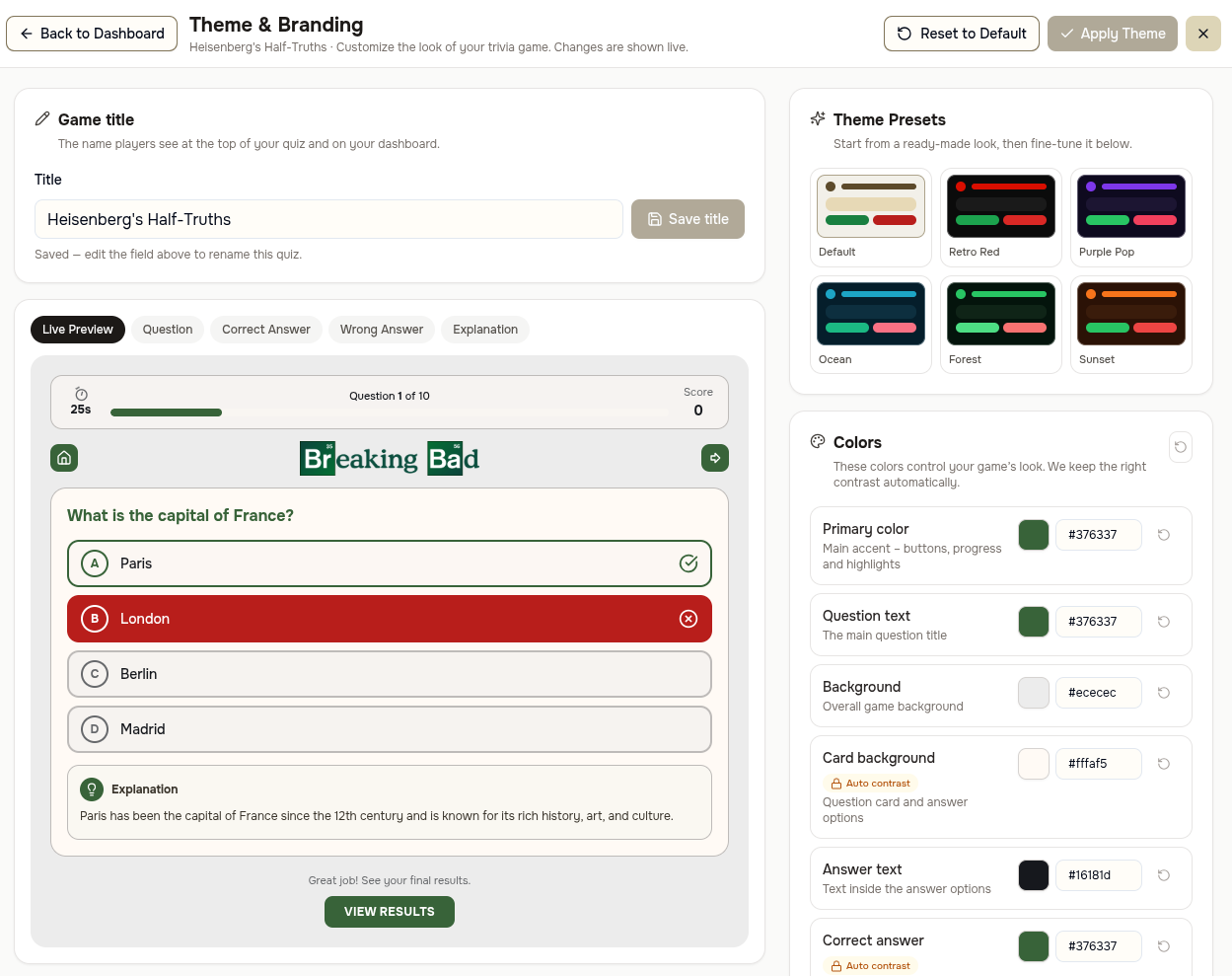Click the letter C circle on Berlin
The width and height of the screenshot is (1232, 976).
click(95, 674)
